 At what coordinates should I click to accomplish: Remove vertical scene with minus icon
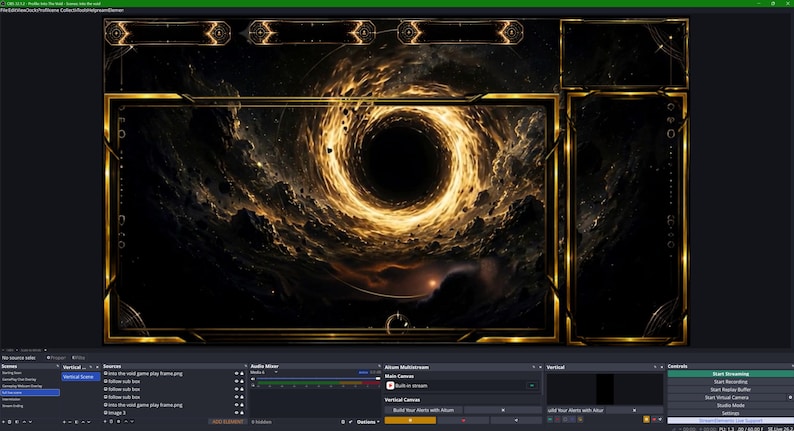(70, 422)
